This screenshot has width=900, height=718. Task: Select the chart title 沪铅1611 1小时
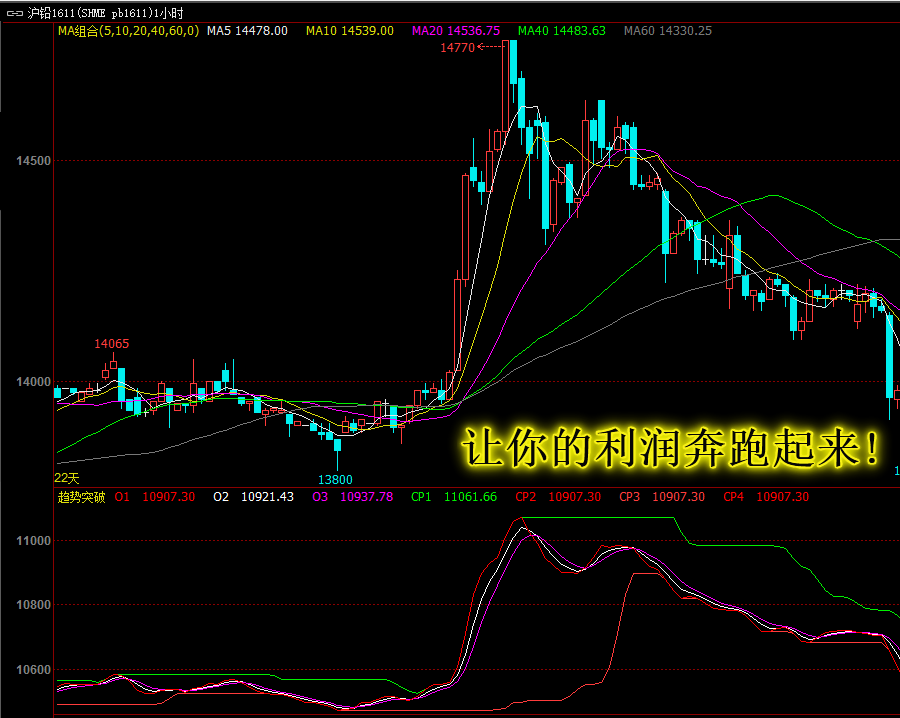click(x=105, y=13)
